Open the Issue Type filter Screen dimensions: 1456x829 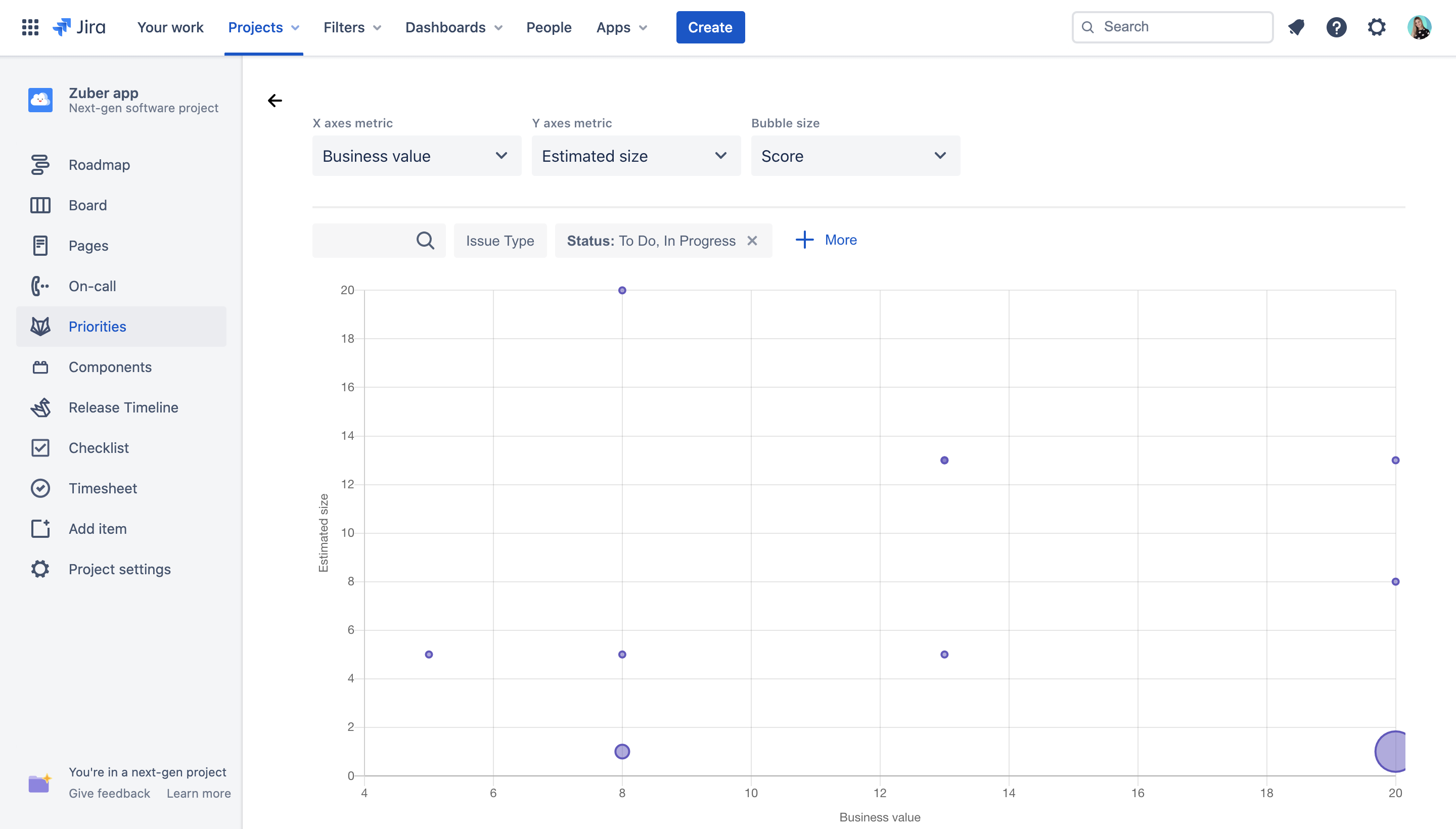tap(499, 240)
